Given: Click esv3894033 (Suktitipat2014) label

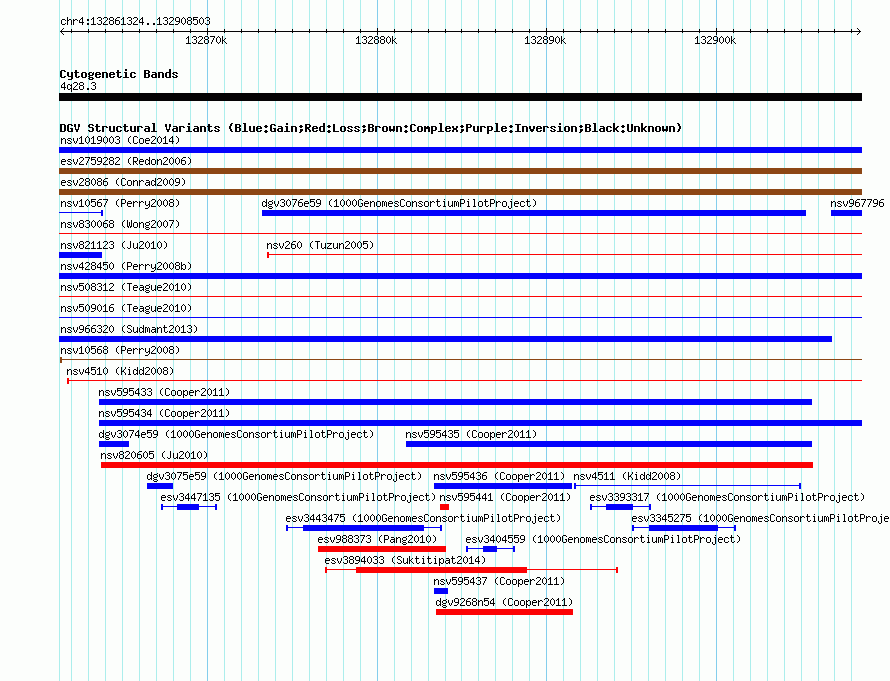Looking at the screenshot, I should click(405, 560).
